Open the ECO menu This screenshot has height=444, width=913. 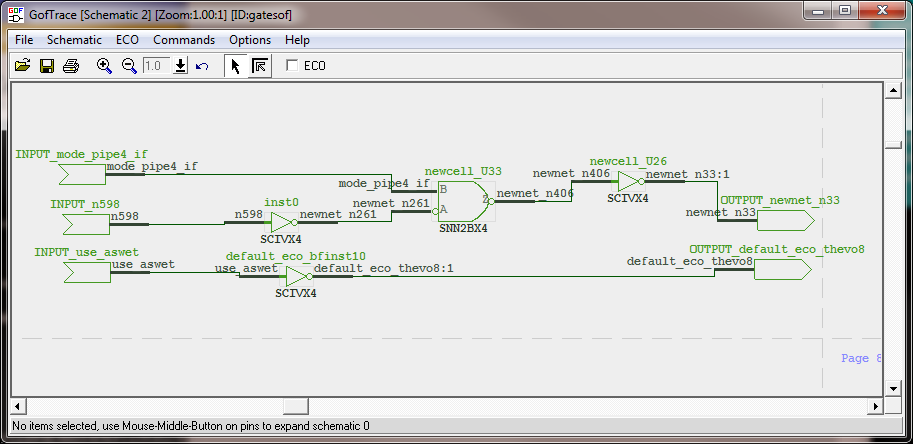tap(127, 40)
